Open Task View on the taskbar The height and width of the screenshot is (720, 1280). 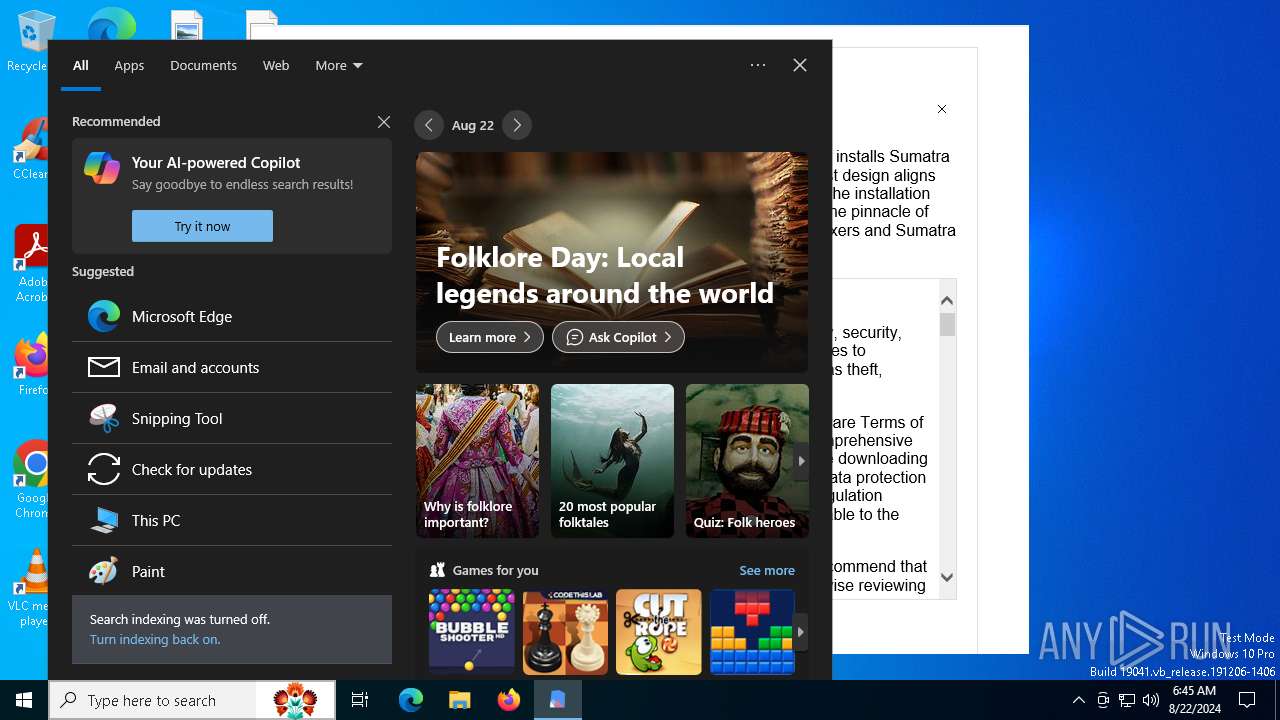tap(360, 700)
